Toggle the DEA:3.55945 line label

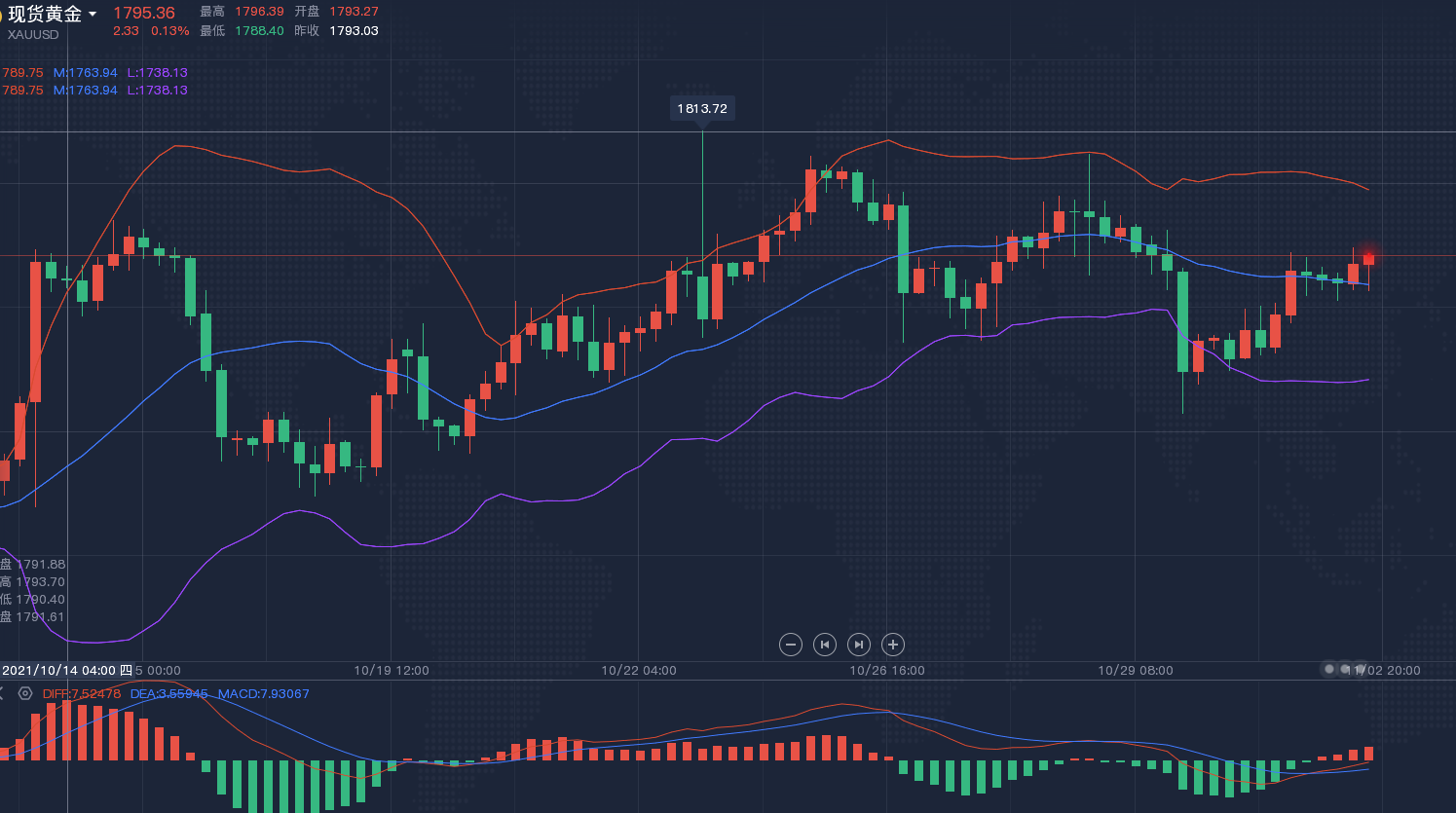(x=169, y=694)
